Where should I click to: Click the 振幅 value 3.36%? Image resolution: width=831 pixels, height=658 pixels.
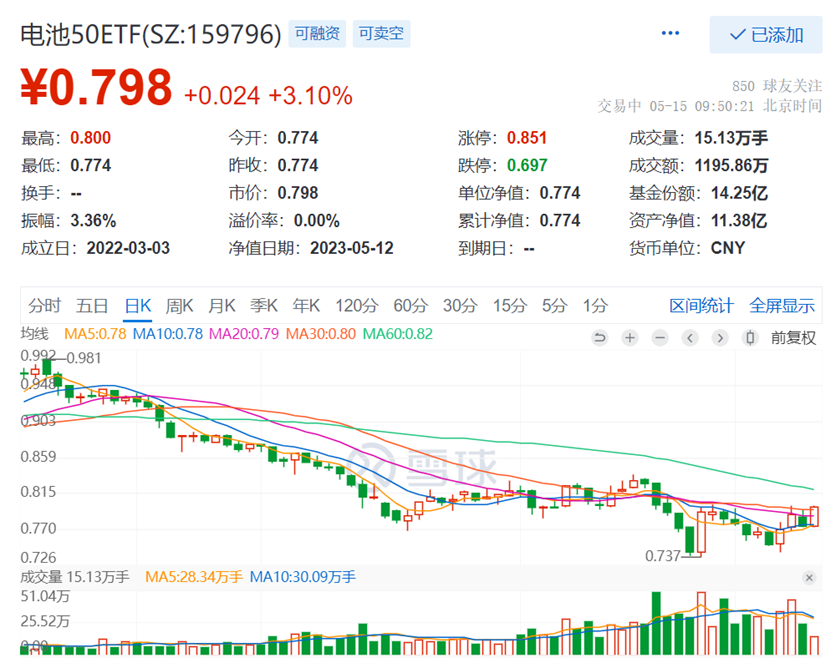[93, 220]
